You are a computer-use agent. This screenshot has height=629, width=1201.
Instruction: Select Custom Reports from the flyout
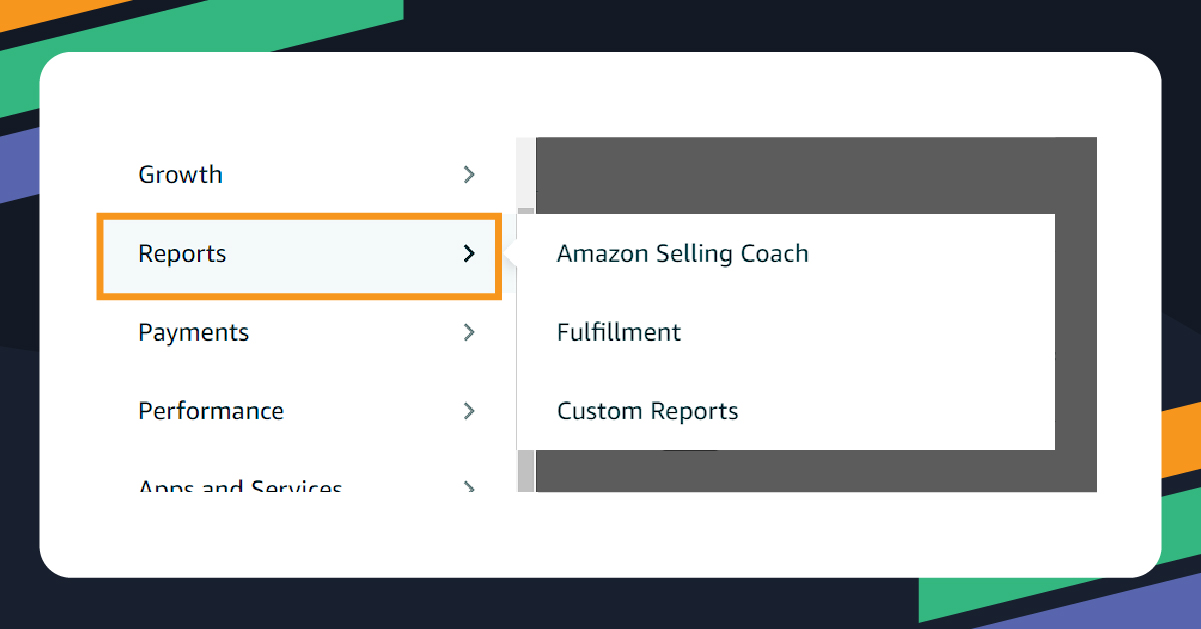coord(647,410)
